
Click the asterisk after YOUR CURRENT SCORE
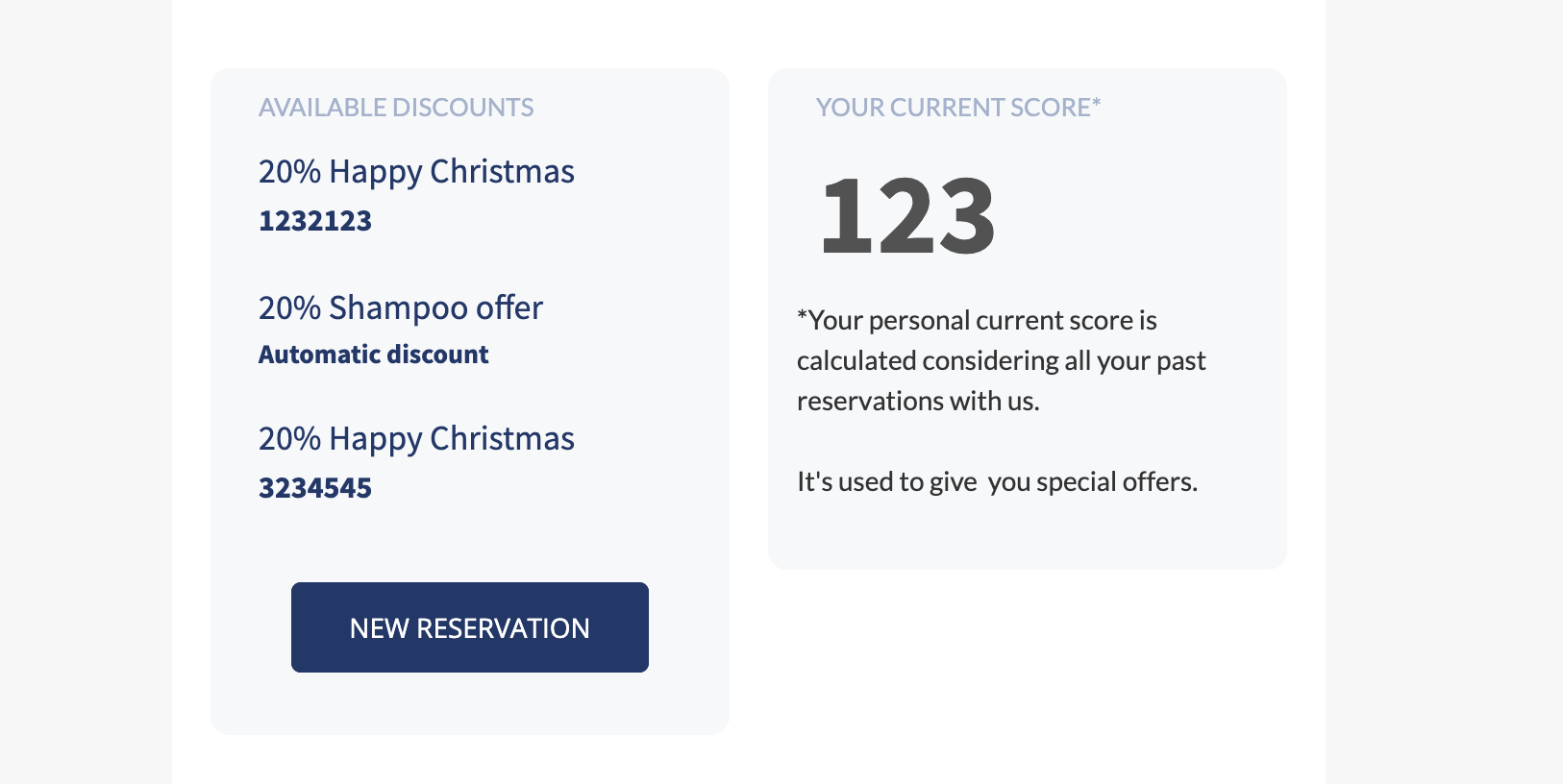click(x=1097, y=102)
